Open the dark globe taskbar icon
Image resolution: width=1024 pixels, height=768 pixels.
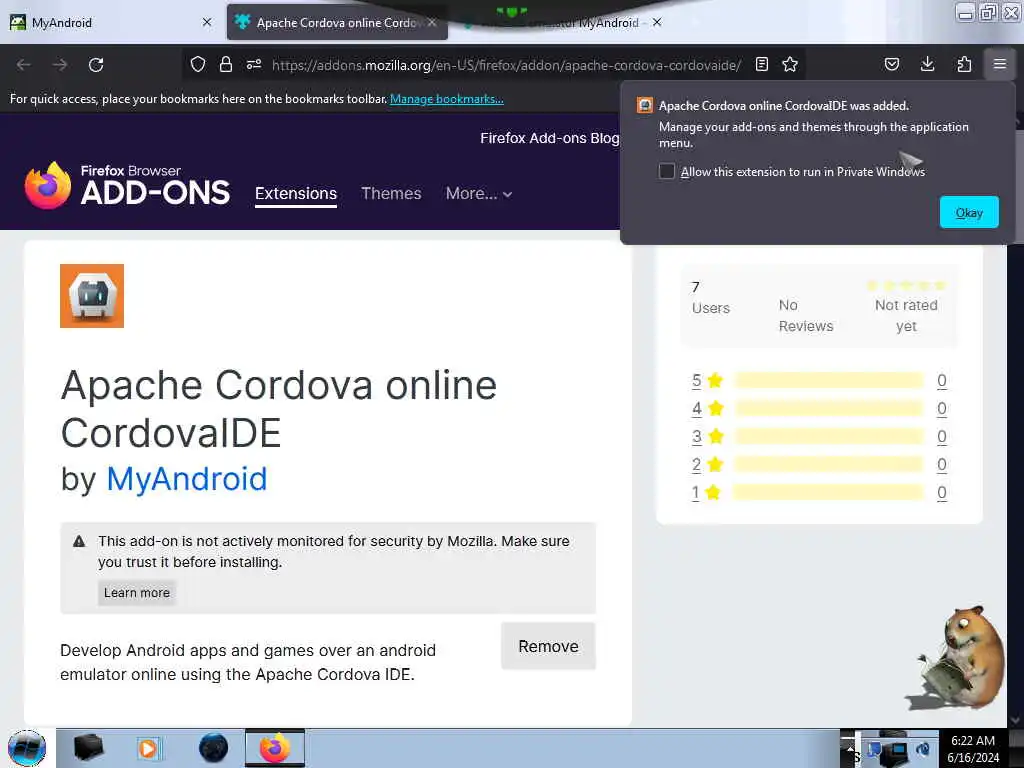[x=214, y=748]
